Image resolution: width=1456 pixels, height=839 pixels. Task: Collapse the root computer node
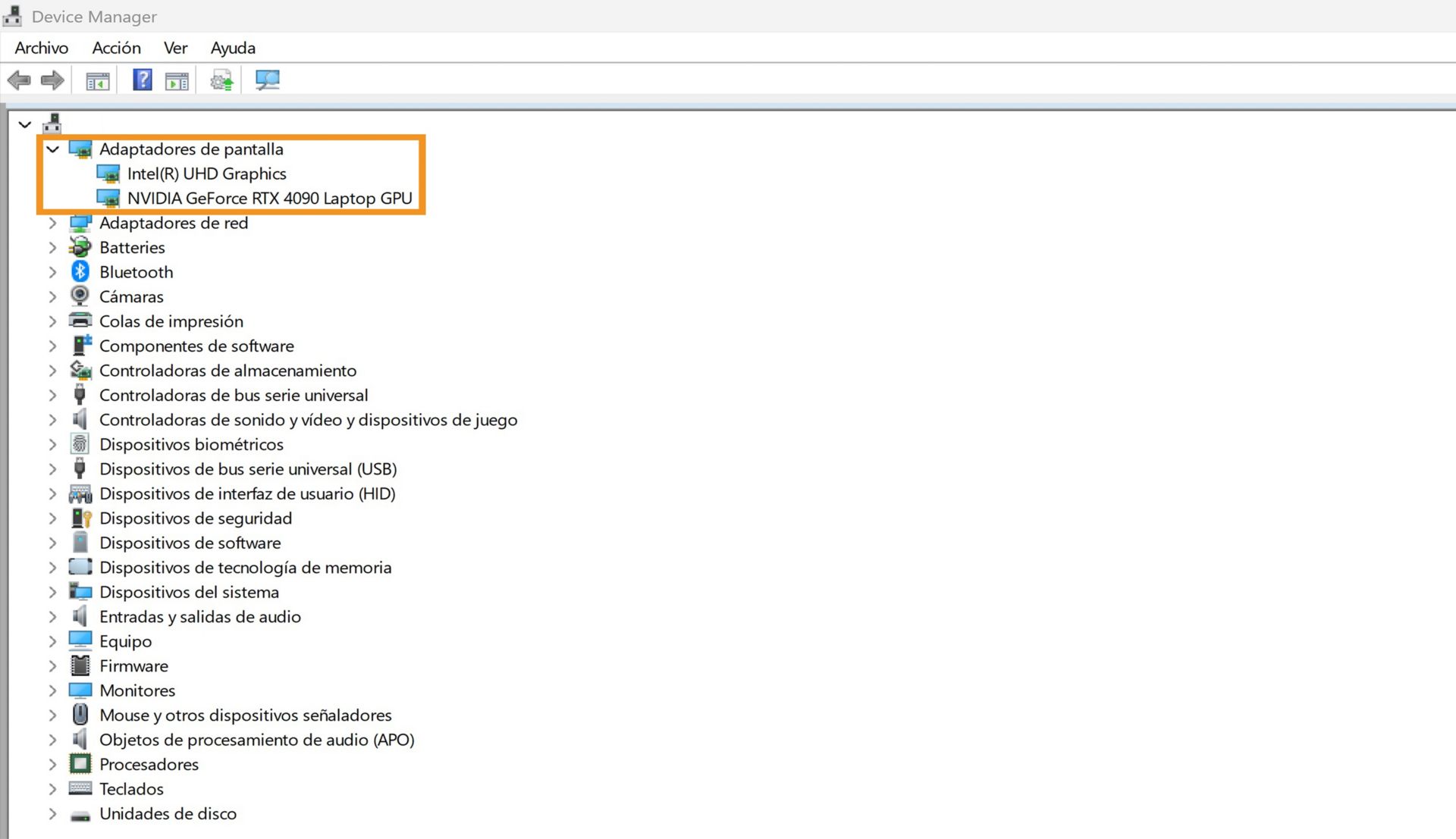pyautogui.click(x=24, y=124)
